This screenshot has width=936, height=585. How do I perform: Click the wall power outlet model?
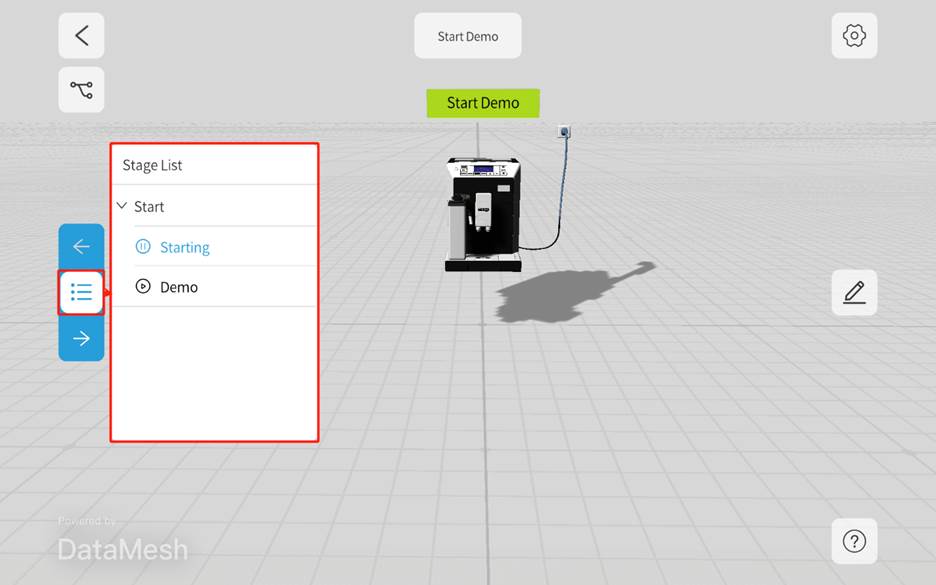(563, 131)
